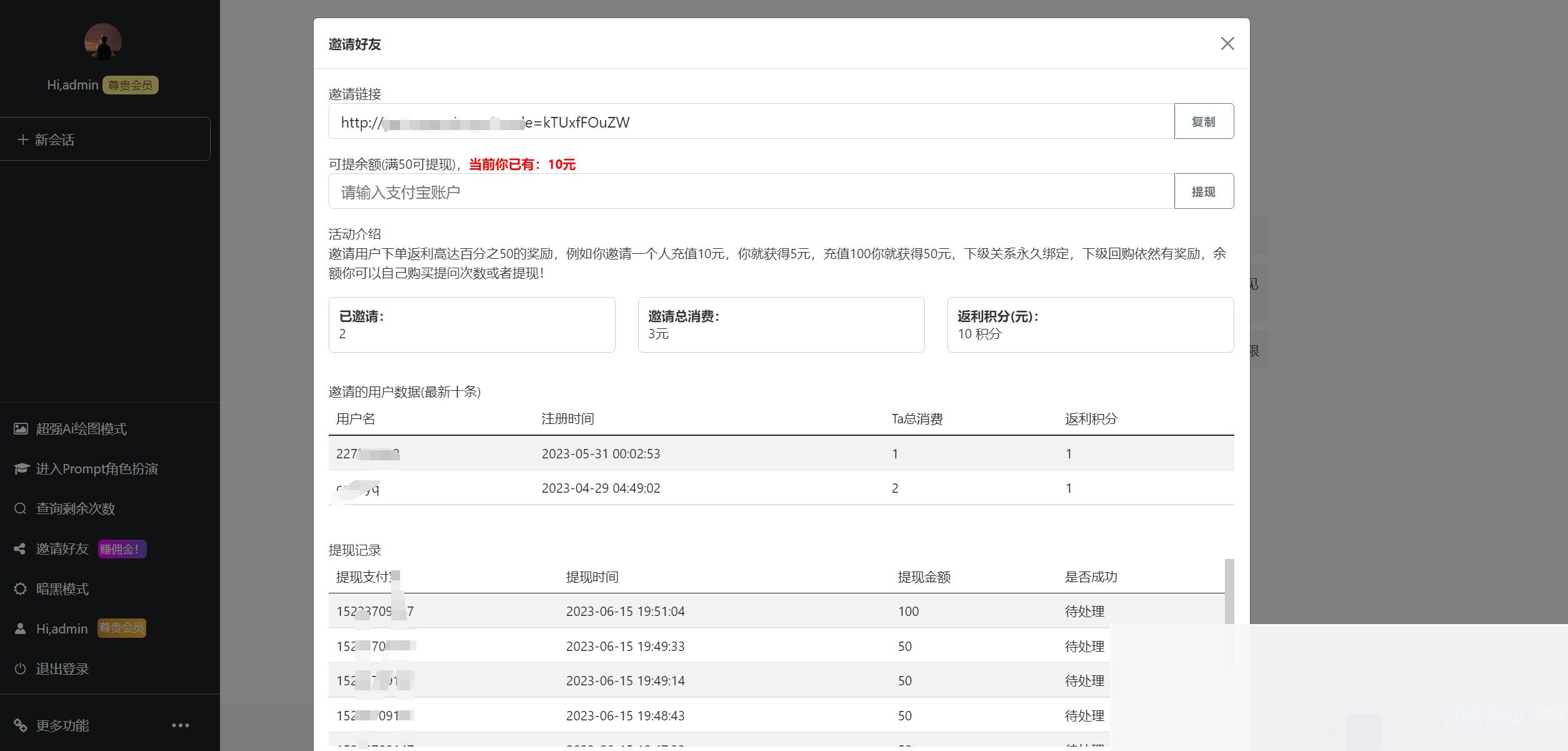Click the Alipay account input field
The image size is (1568, 751).
pos(750,191)
